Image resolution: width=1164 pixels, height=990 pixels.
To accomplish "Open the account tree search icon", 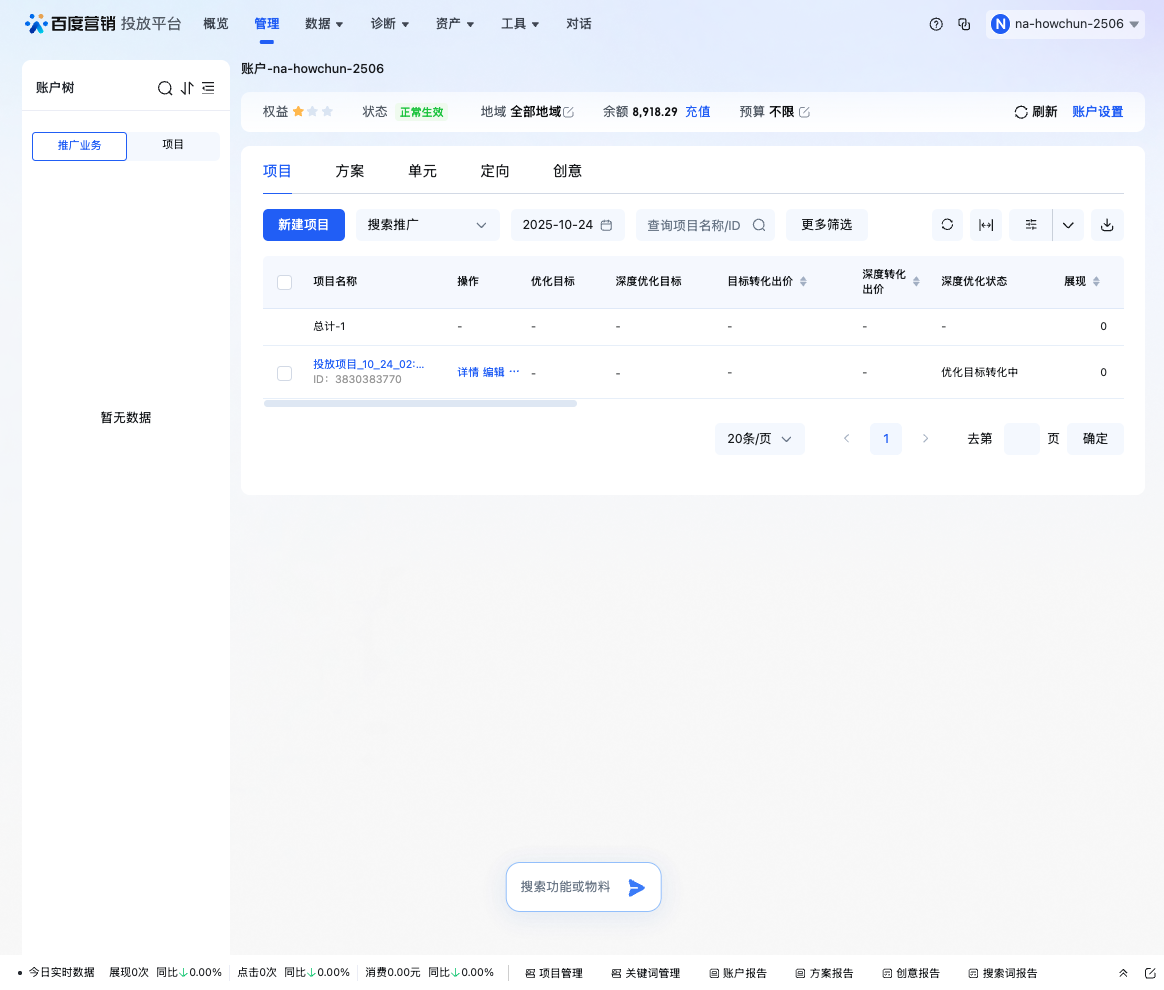I will pos(165,88).
